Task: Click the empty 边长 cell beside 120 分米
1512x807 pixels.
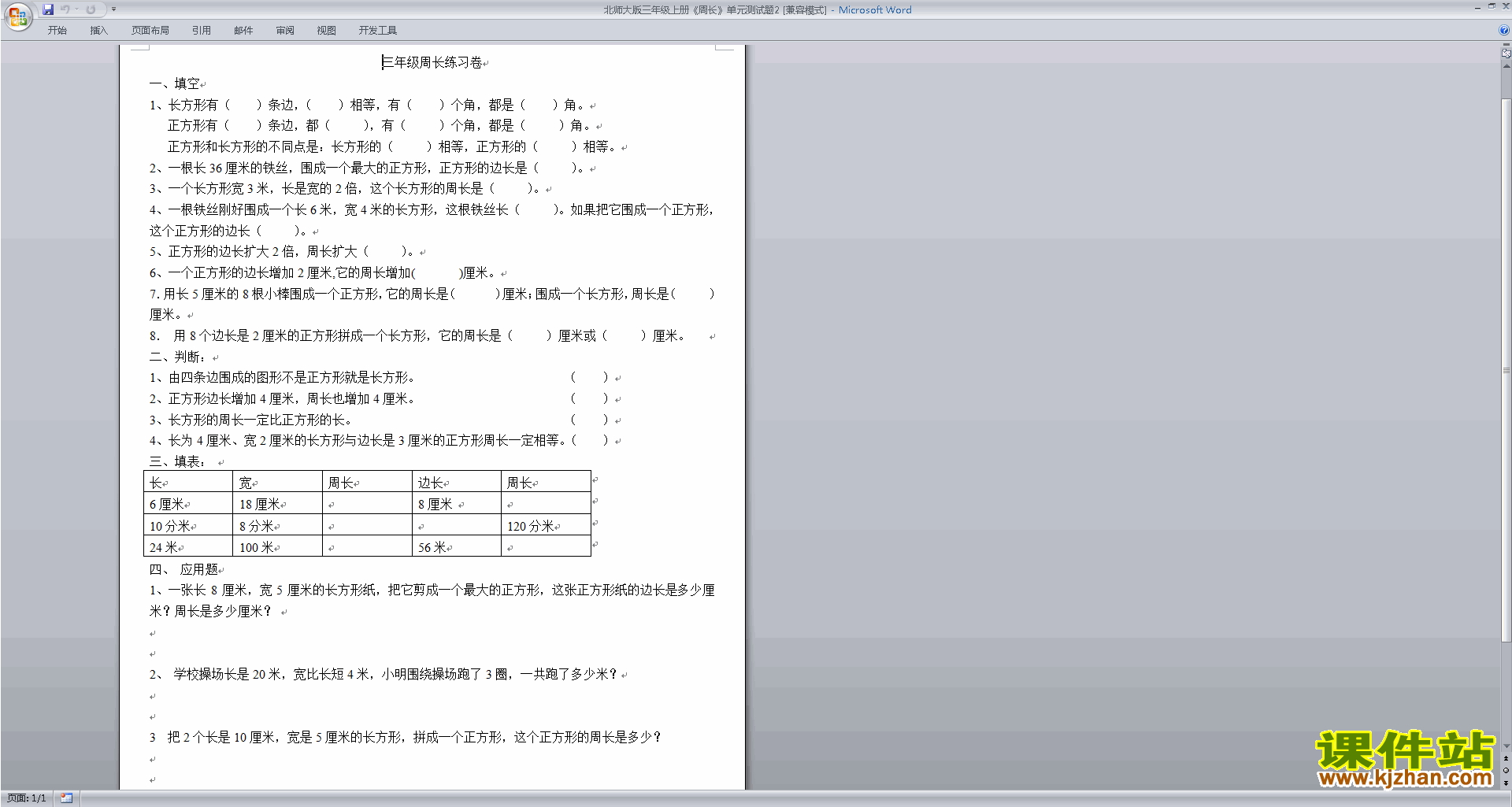Action: [456, 526]
